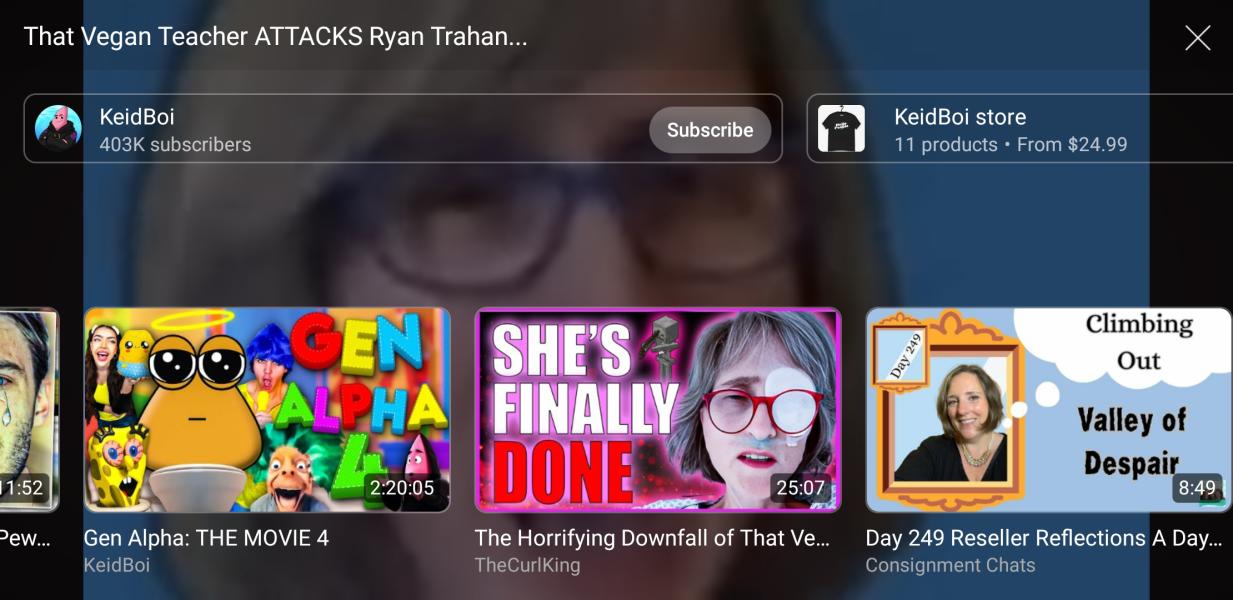Open KeidBoi store shirt icon
Viewport: 1233px width, 600px height.
[841, 128]
